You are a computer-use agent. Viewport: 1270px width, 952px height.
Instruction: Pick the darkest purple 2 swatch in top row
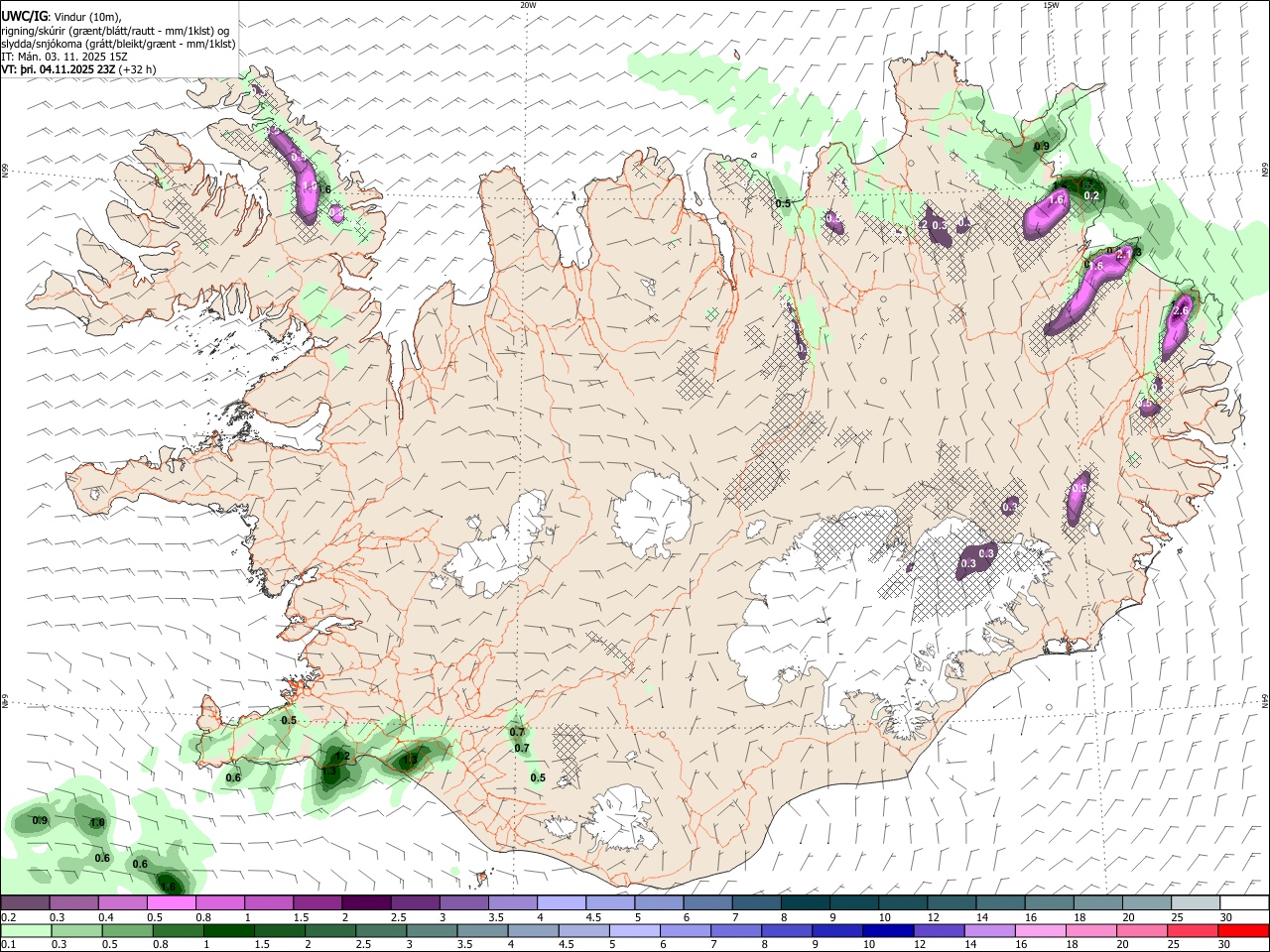(x=366, y=903)
